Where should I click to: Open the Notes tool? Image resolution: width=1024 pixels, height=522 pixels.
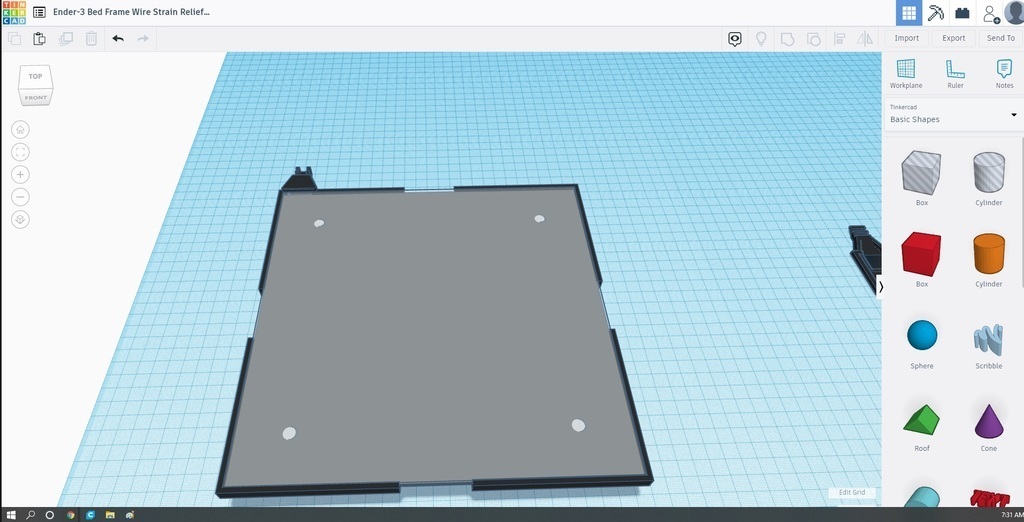click(1004, 74)
